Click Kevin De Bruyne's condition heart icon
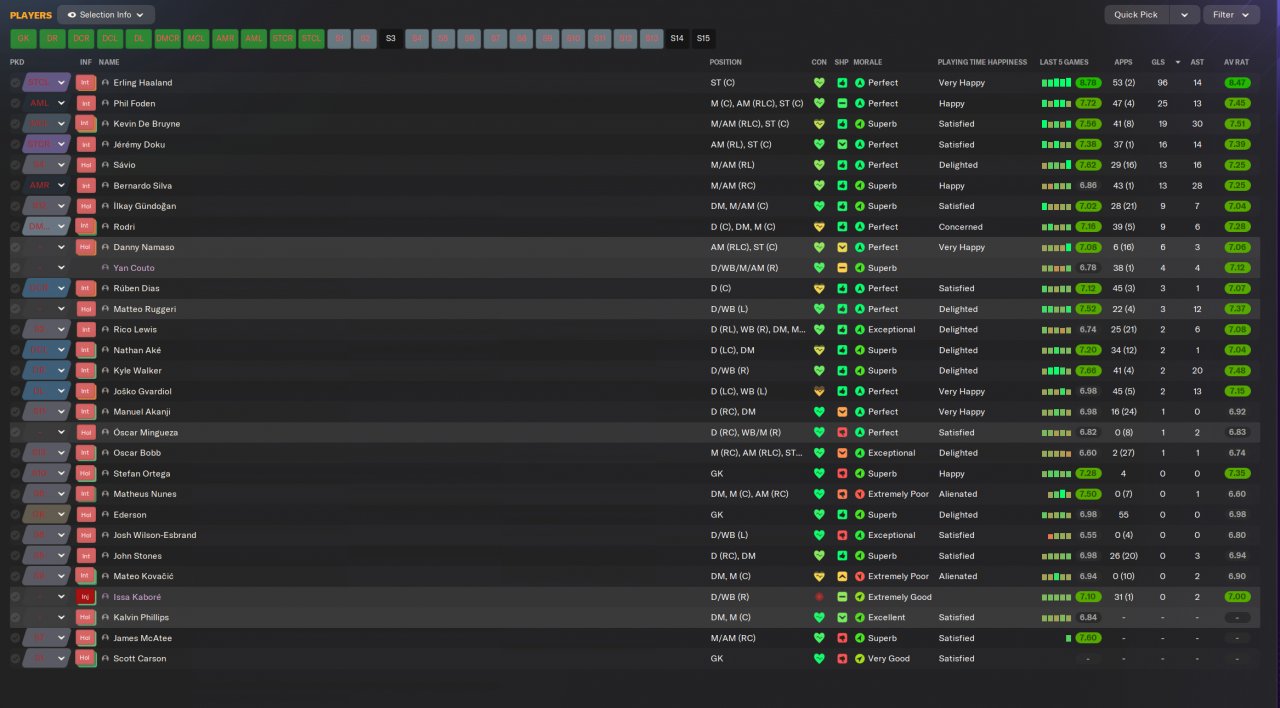 [820, 124]
